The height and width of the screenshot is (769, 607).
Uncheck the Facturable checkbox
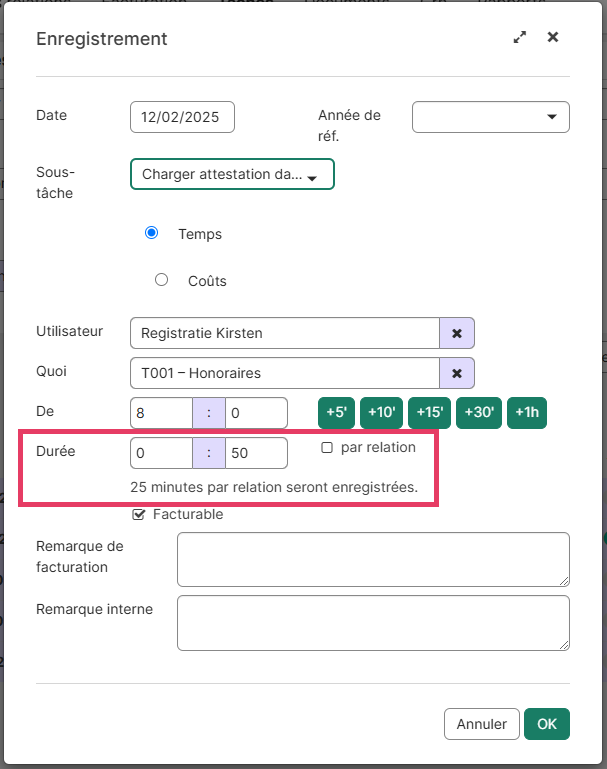click(x=139, y=515)
